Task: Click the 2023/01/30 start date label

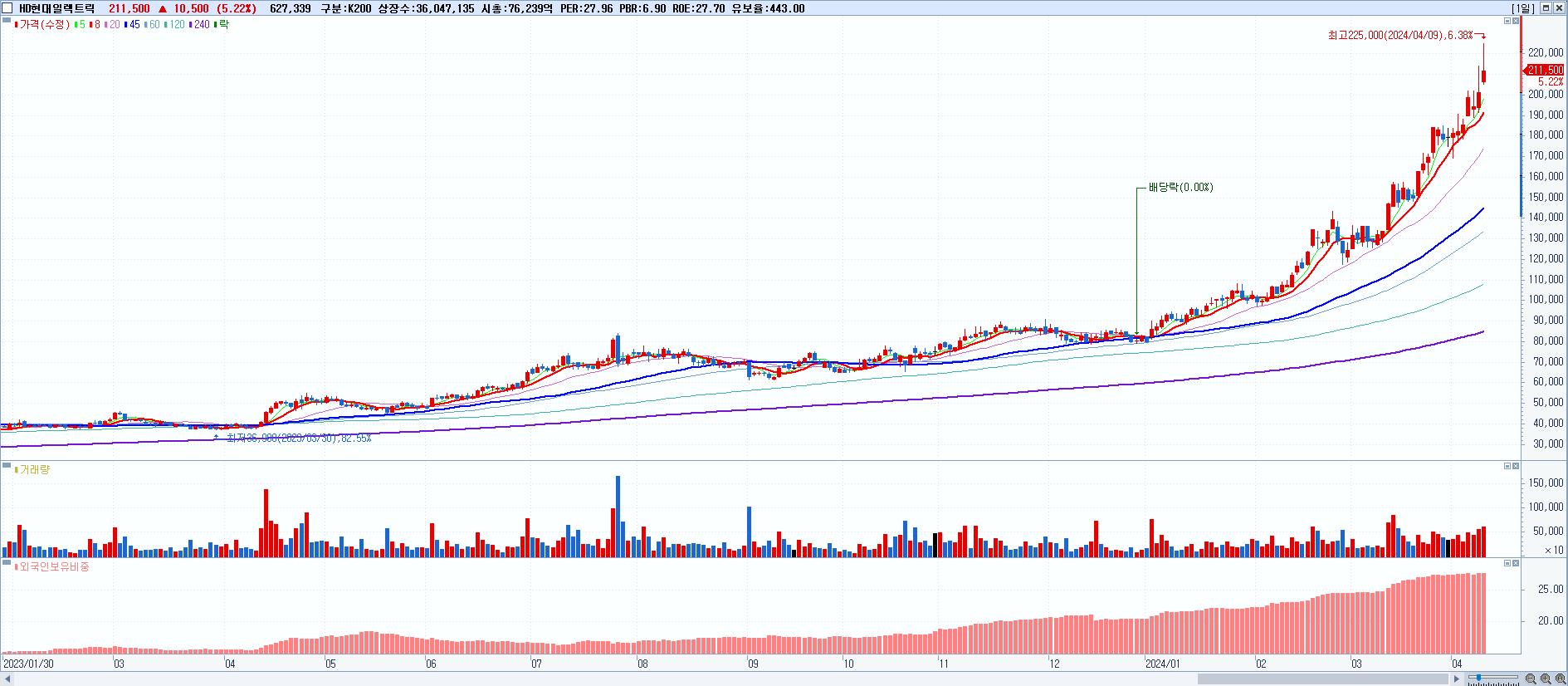Action: coord(29,664)
